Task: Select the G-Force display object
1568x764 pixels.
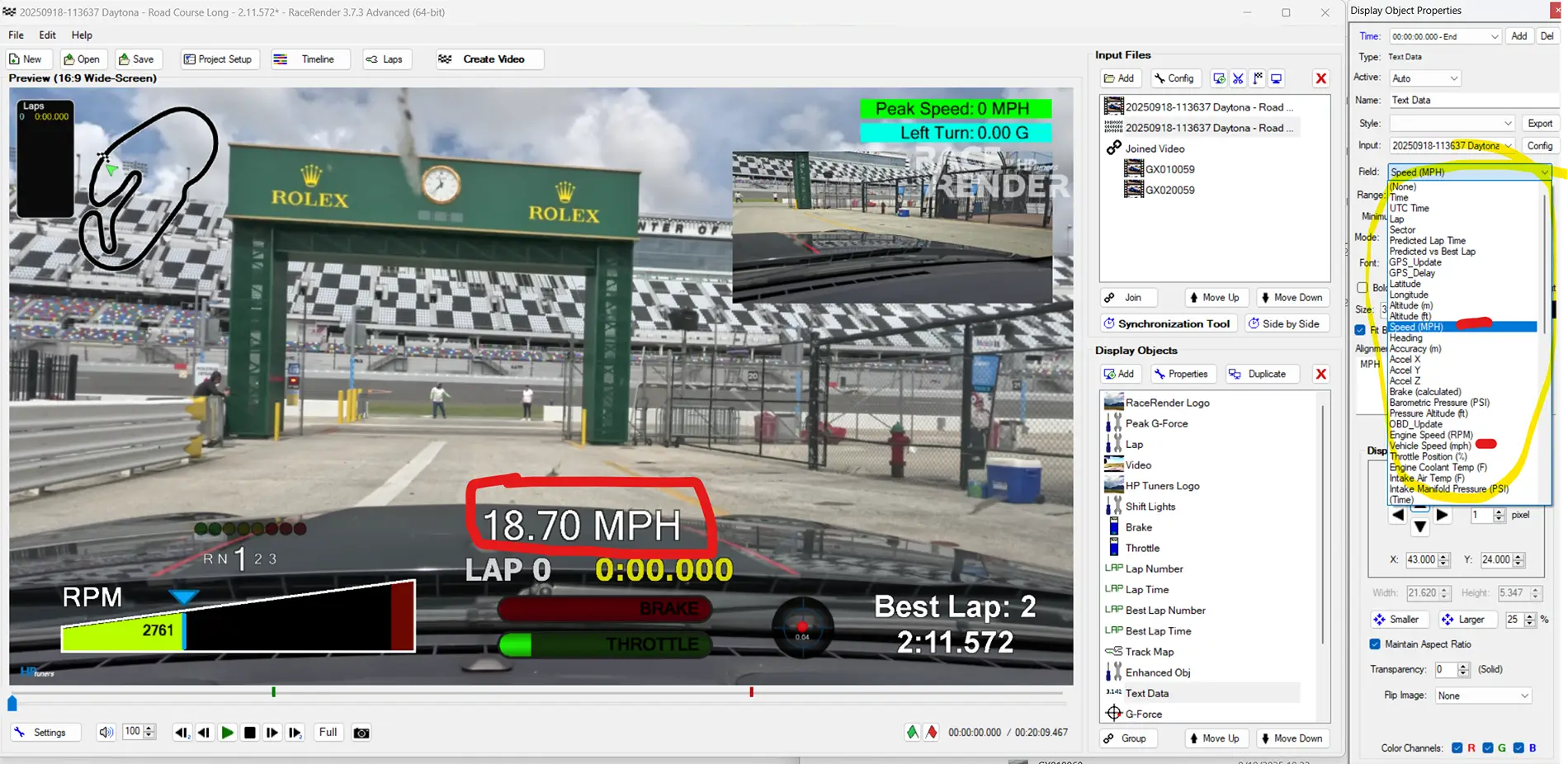Action: (1143, 714)
